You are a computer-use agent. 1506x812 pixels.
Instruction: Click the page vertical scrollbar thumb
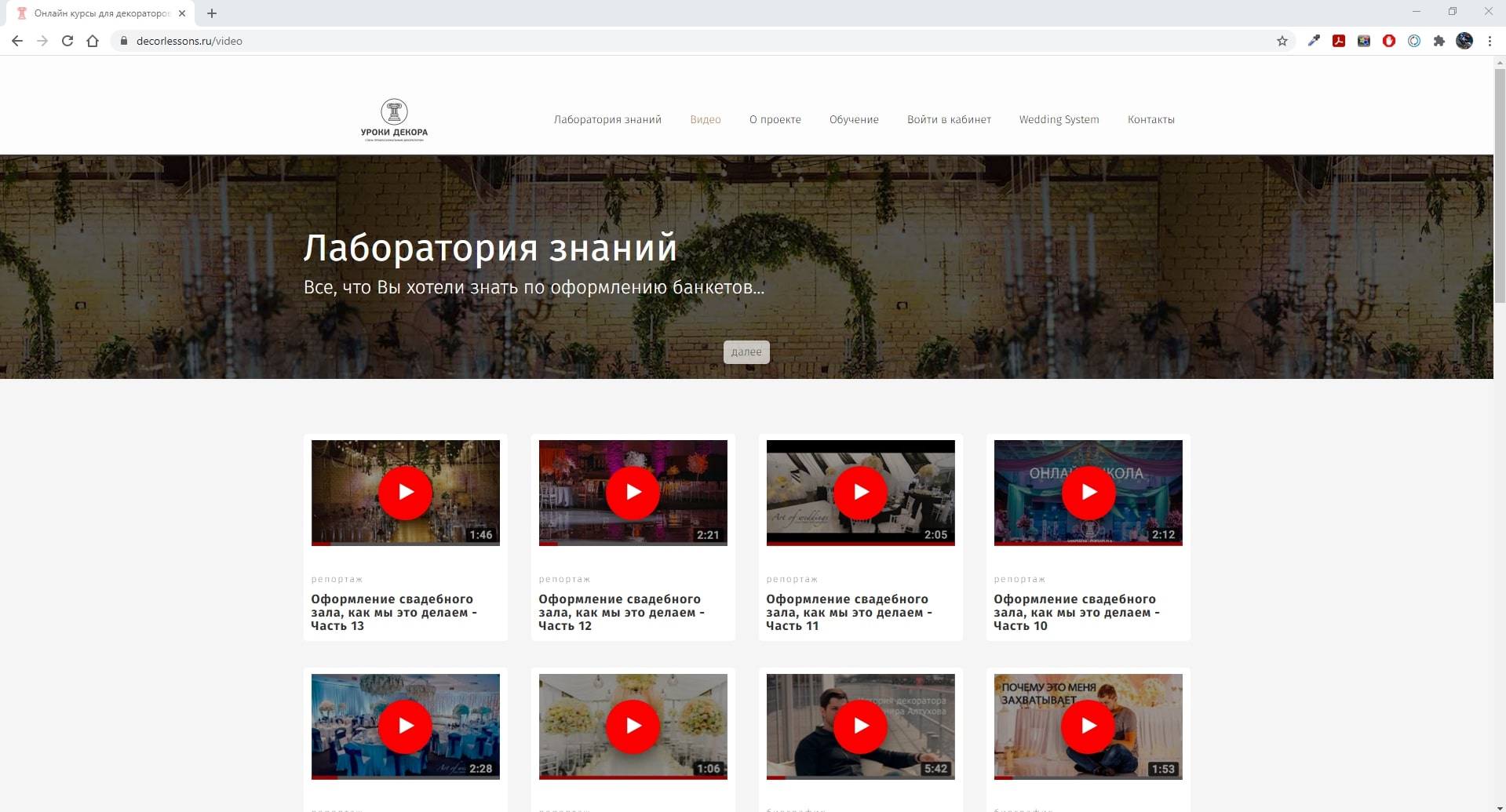pos(1500,184)
